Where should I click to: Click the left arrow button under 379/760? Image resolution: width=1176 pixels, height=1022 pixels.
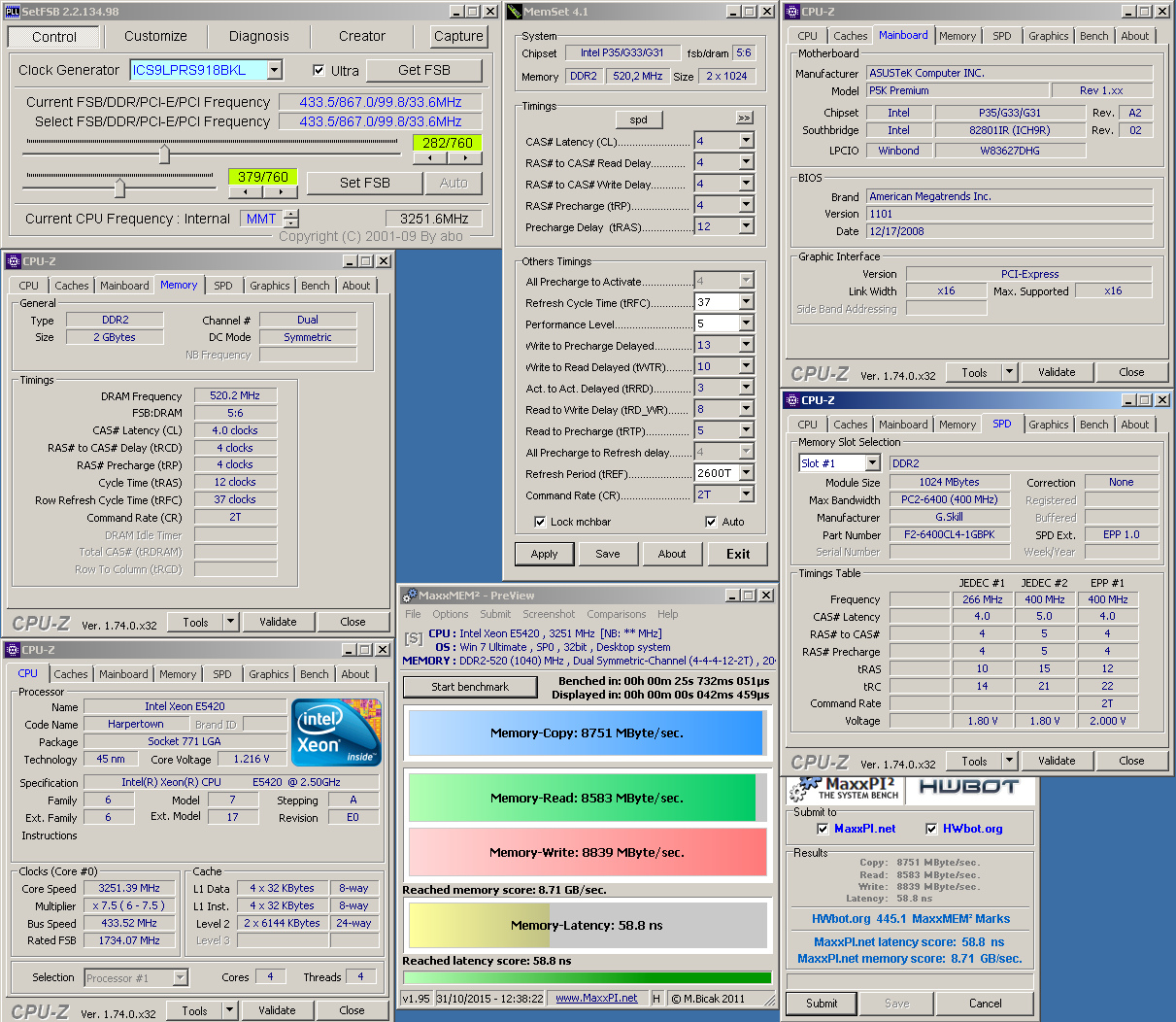(x=245, y=191)
